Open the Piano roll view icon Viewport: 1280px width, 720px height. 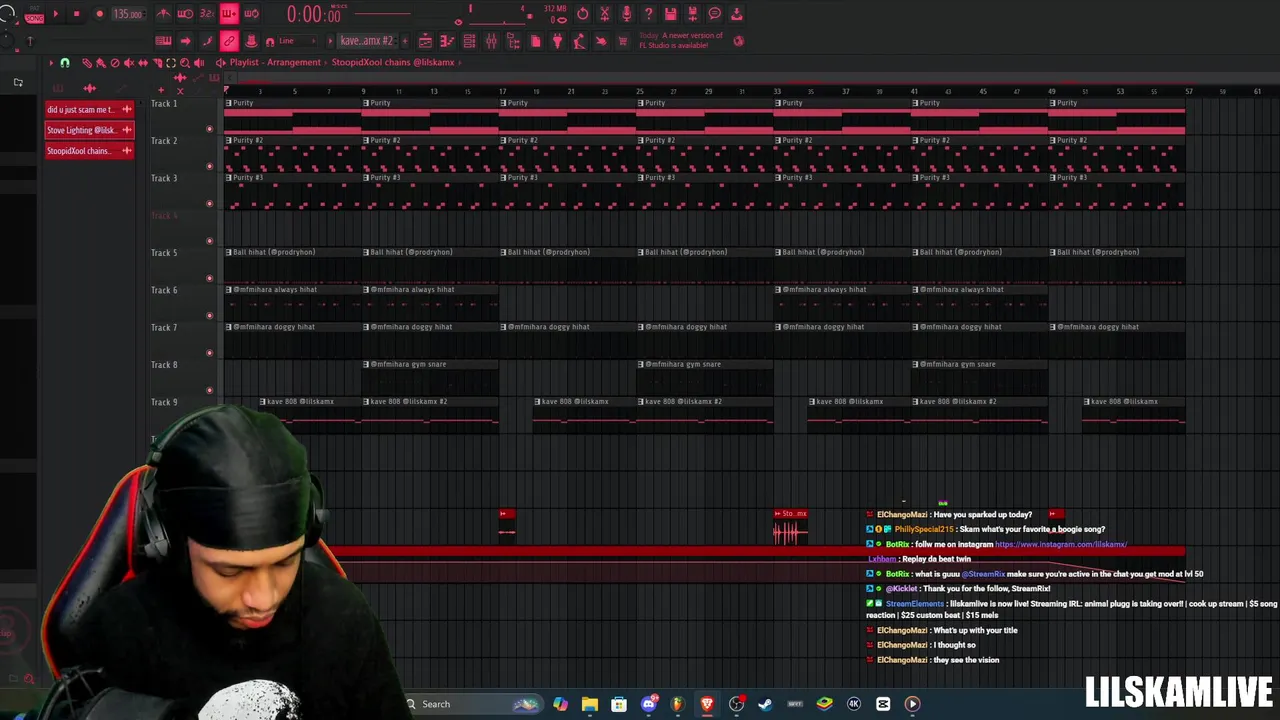447,41
